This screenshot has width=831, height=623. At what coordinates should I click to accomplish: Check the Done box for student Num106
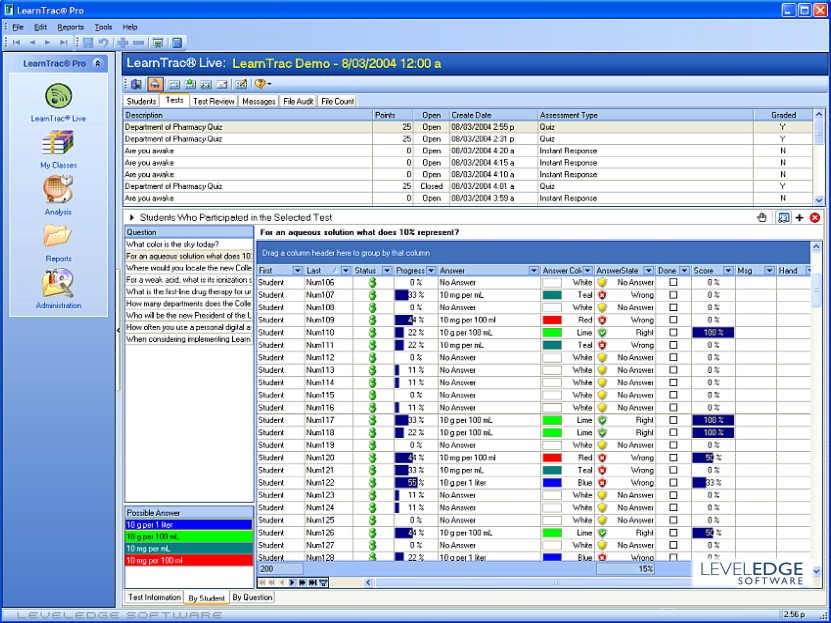[673, 283]
